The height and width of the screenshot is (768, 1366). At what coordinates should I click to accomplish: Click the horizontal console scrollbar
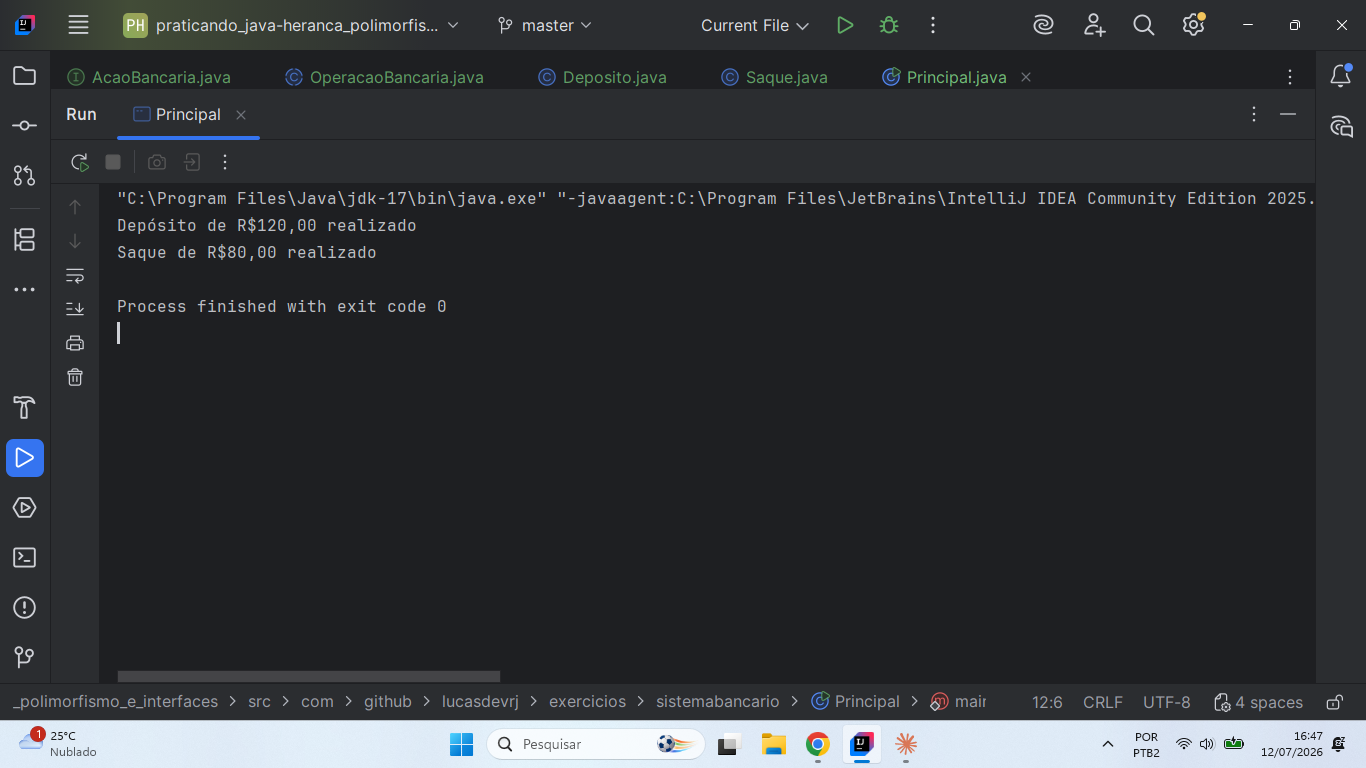[x=309, y=677]
